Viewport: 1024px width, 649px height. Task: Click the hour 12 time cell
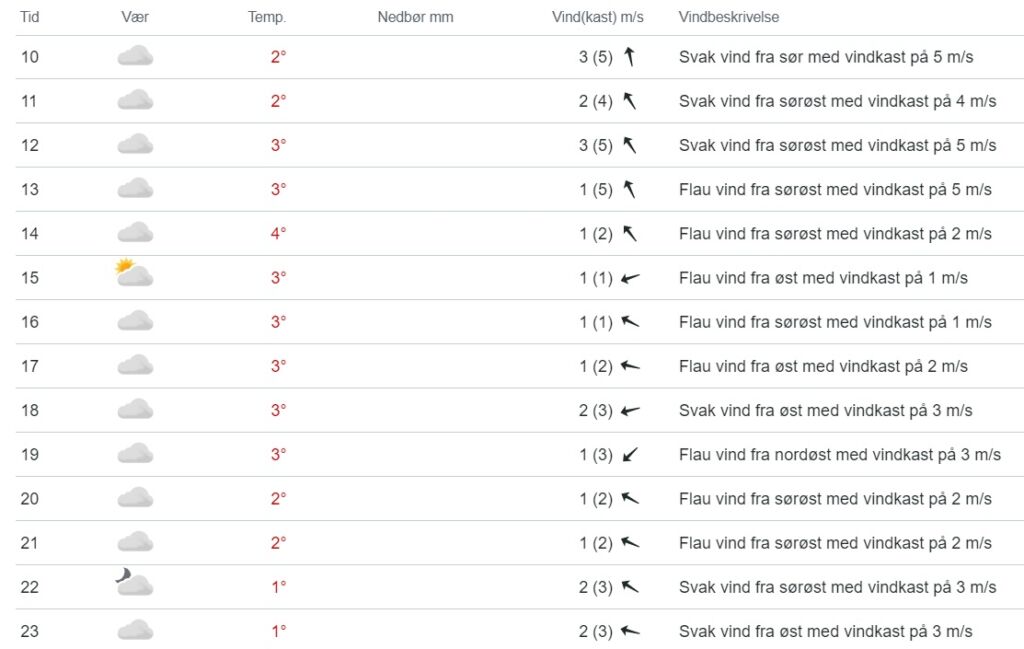click(30, 145)
